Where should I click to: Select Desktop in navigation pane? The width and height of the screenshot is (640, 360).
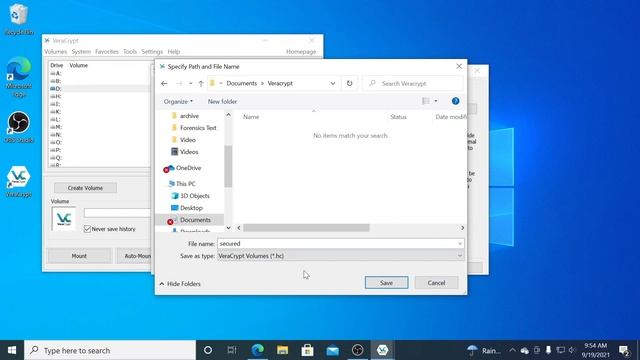point(191,208)
